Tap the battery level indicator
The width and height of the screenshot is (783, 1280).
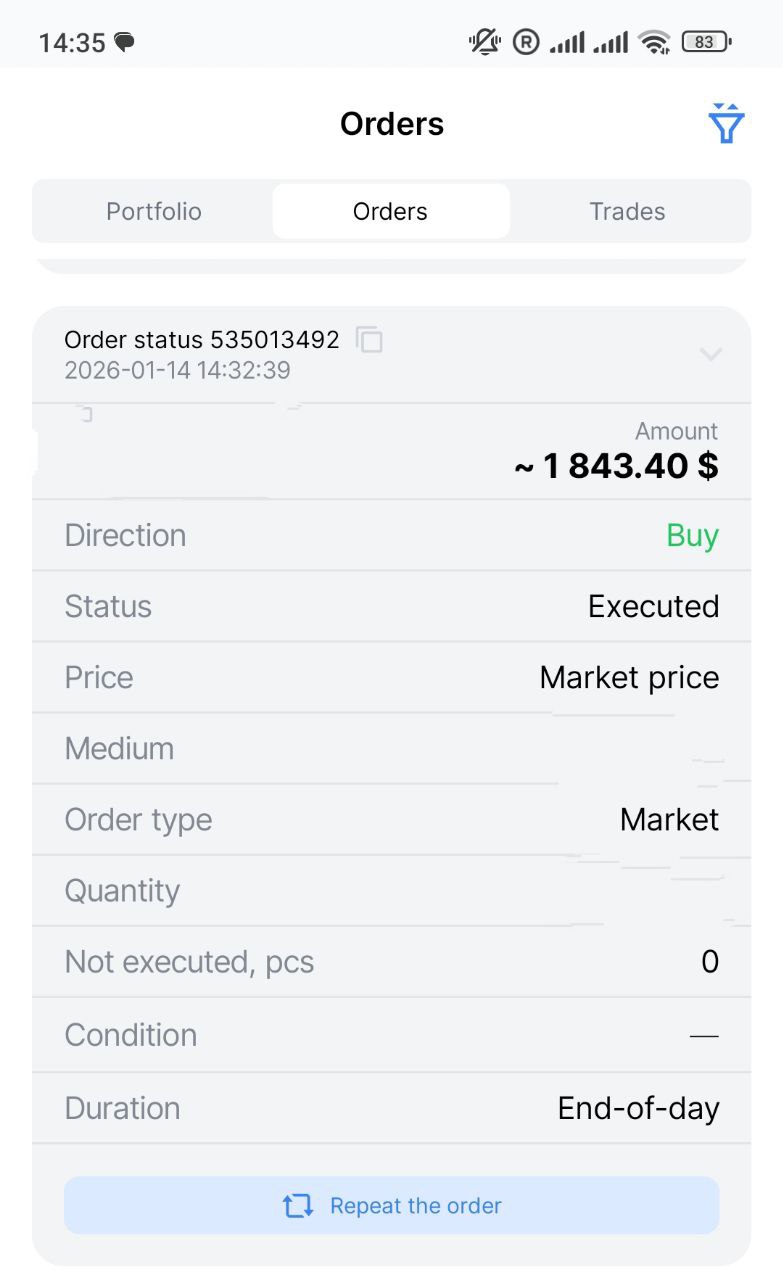pyautogui.click(x=706, y=42)
